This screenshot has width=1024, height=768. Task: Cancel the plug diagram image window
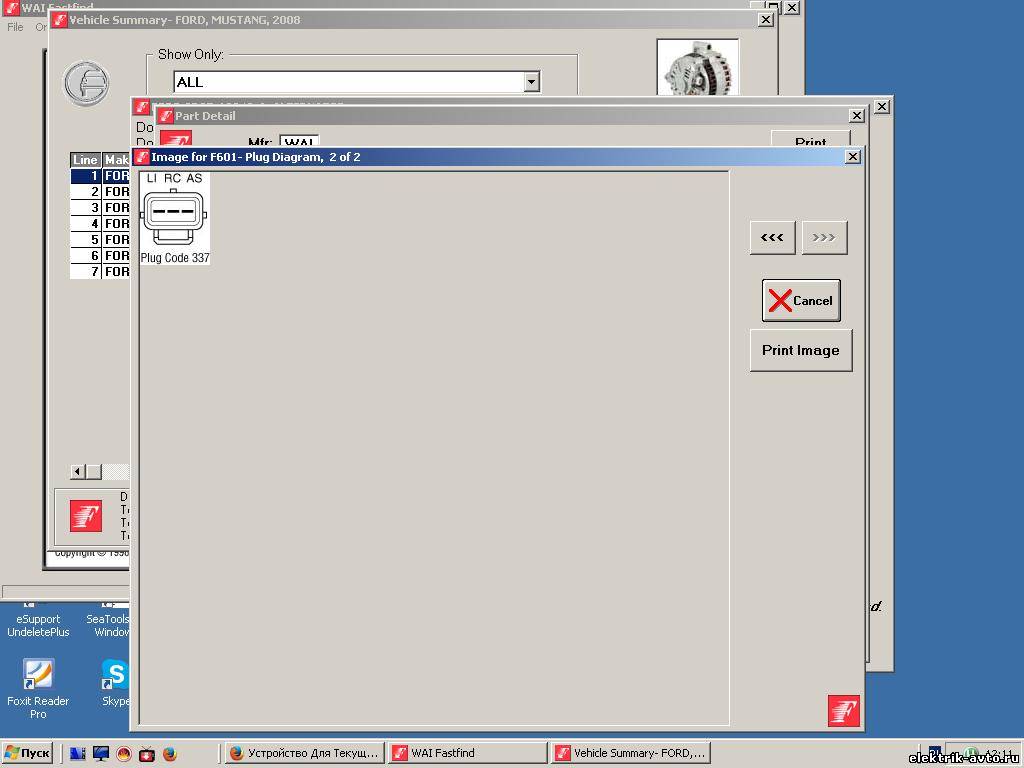point(801,300)
